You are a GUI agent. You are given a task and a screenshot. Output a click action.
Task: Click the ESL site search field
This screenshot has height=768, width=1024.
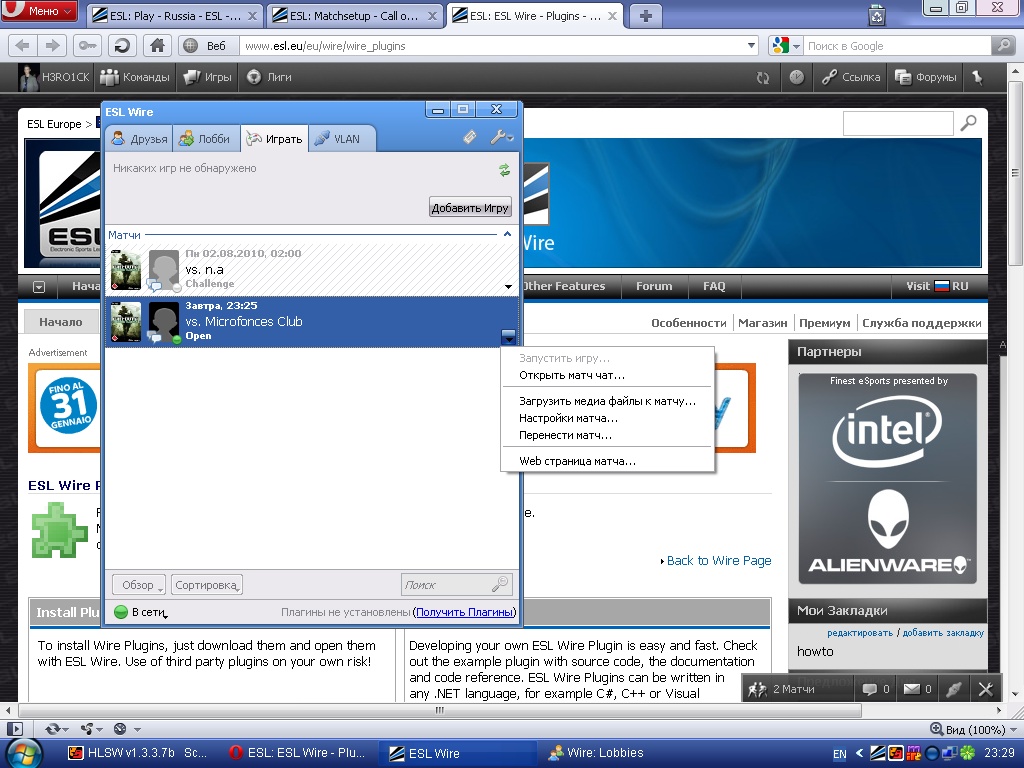pyautogui.click(x=898, y=123)
